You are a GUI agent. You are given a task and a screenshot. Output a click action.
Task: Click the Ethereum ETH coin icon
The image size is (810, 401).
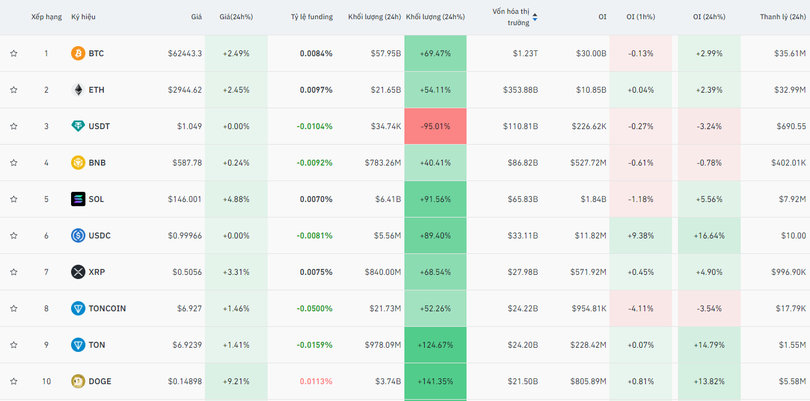(x=78, y=90)
